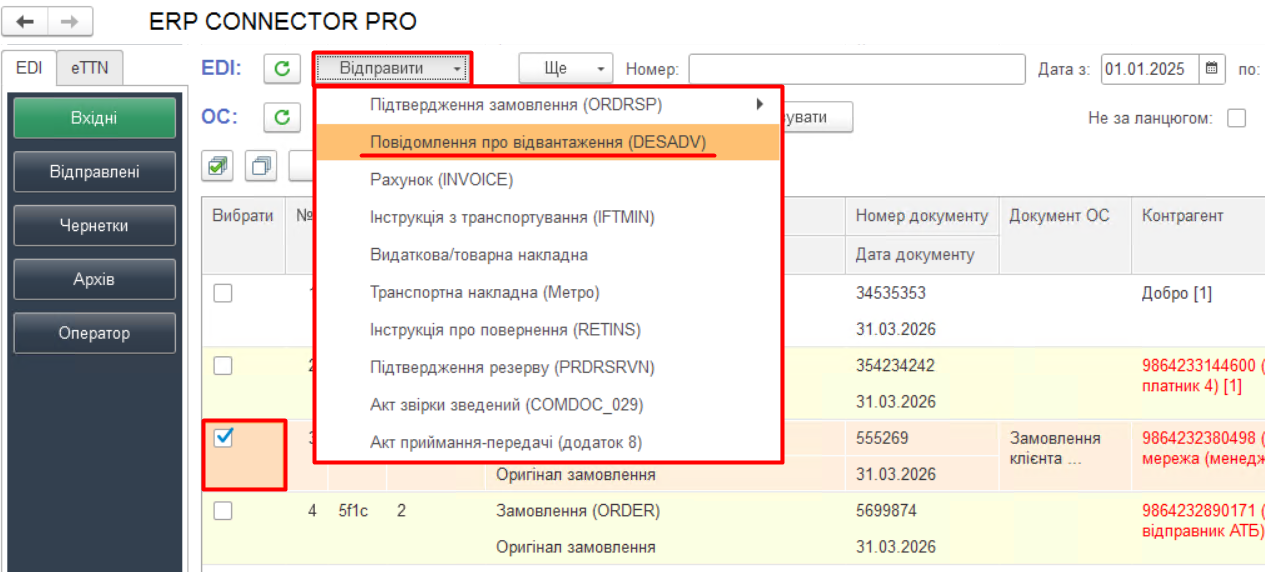The width and height of the screenshot is (1265, 572).
Task: Select 'Рахунок (INVOICE)' from the menu
Action: tap(441, 180)
